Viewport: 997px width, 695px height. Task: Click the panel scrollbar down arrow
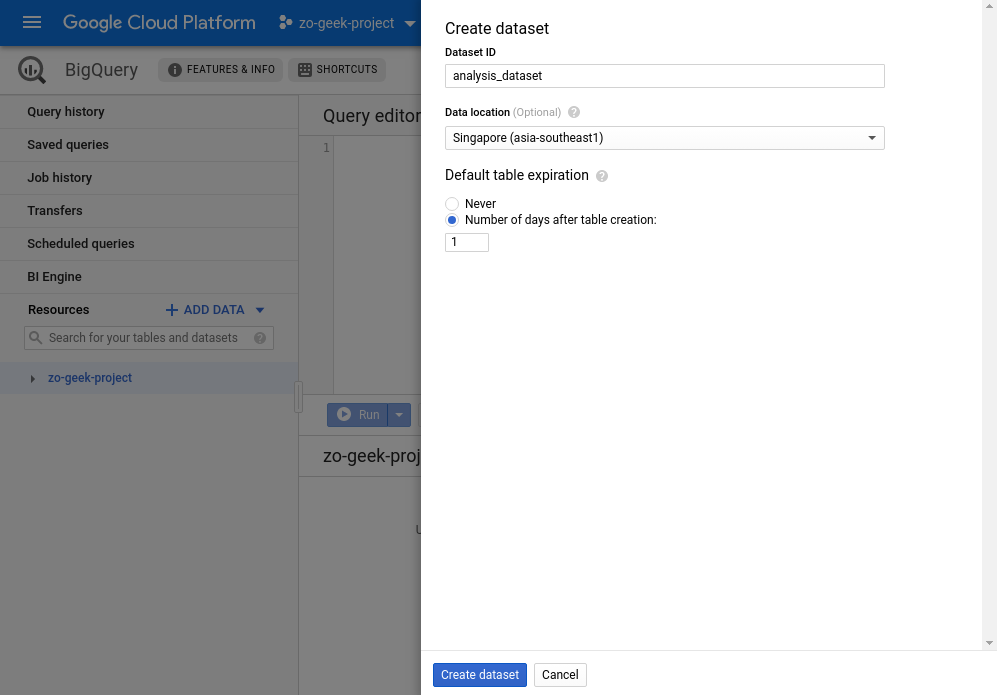(x=989, y=643)
